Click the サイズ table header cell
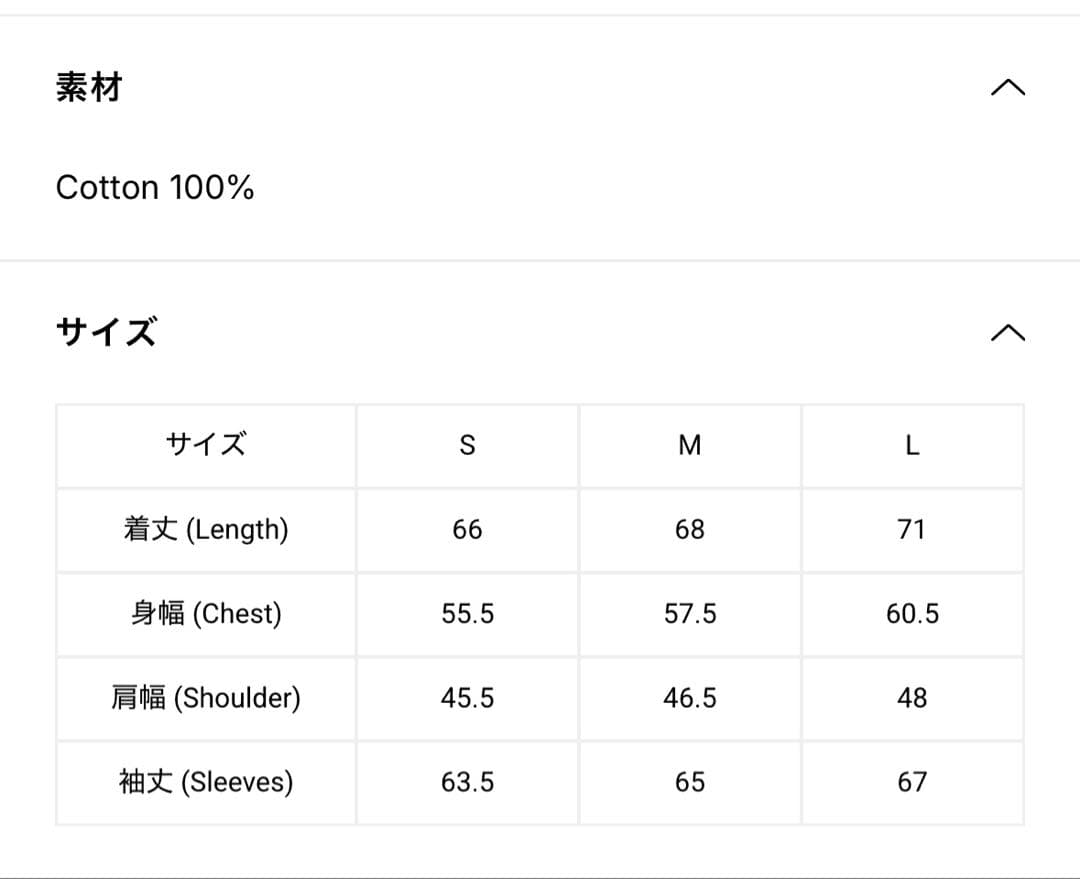1080x879 pixels. 206,445
